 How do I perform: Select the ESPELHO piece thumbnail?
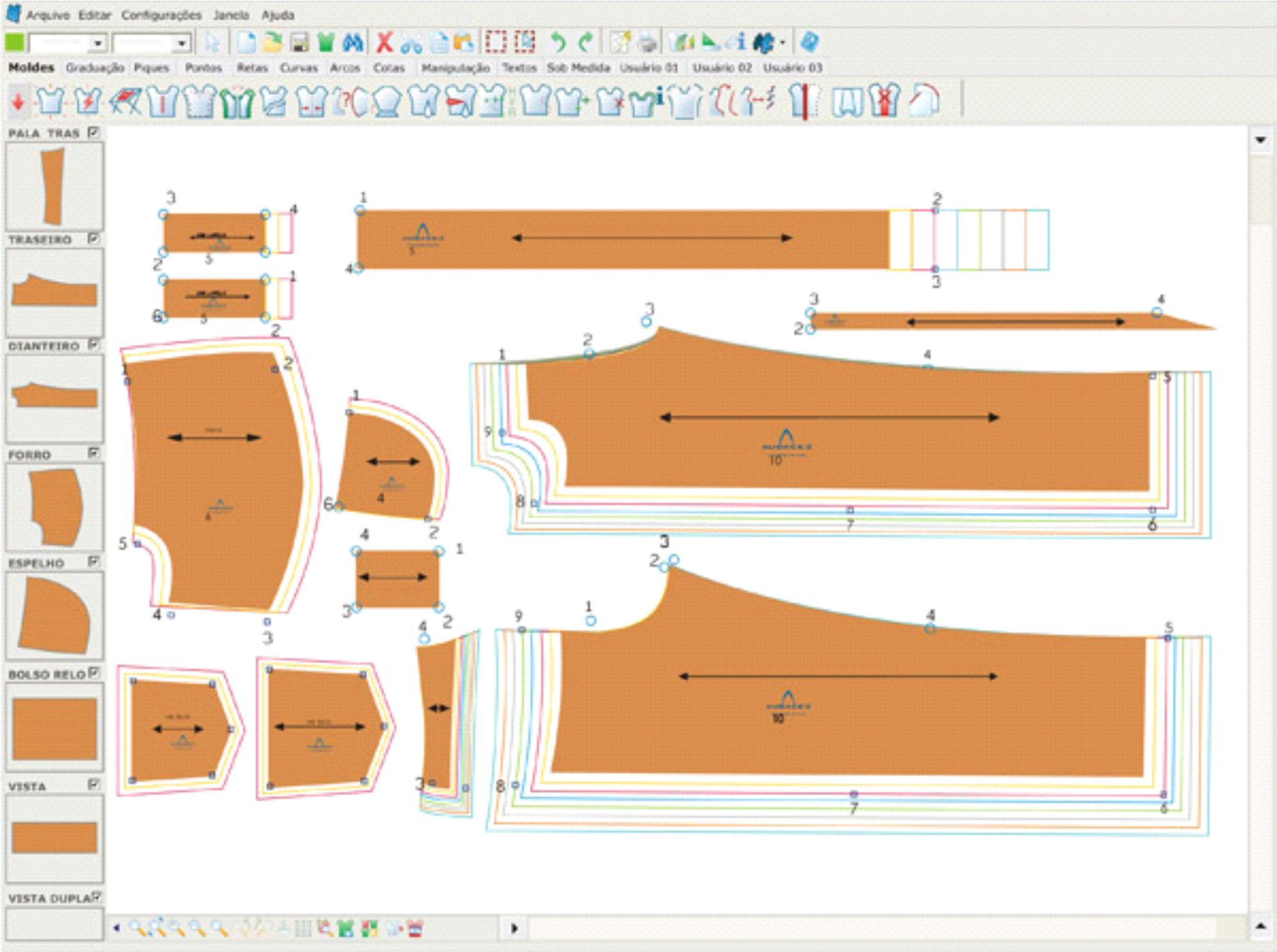(x=55, y=615)
